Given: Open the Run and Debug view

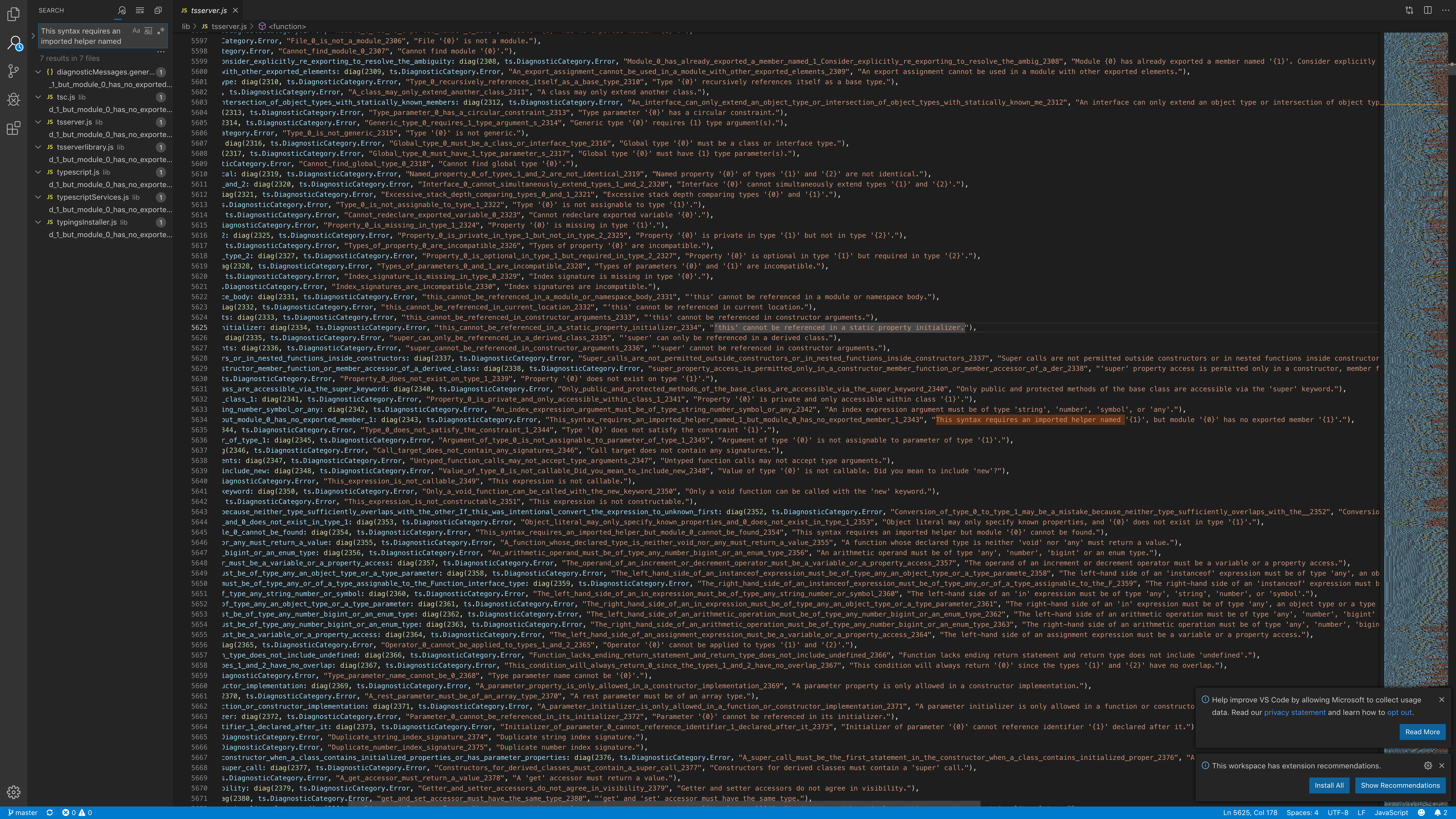Looking at the screenshot, I should [13, 100].
